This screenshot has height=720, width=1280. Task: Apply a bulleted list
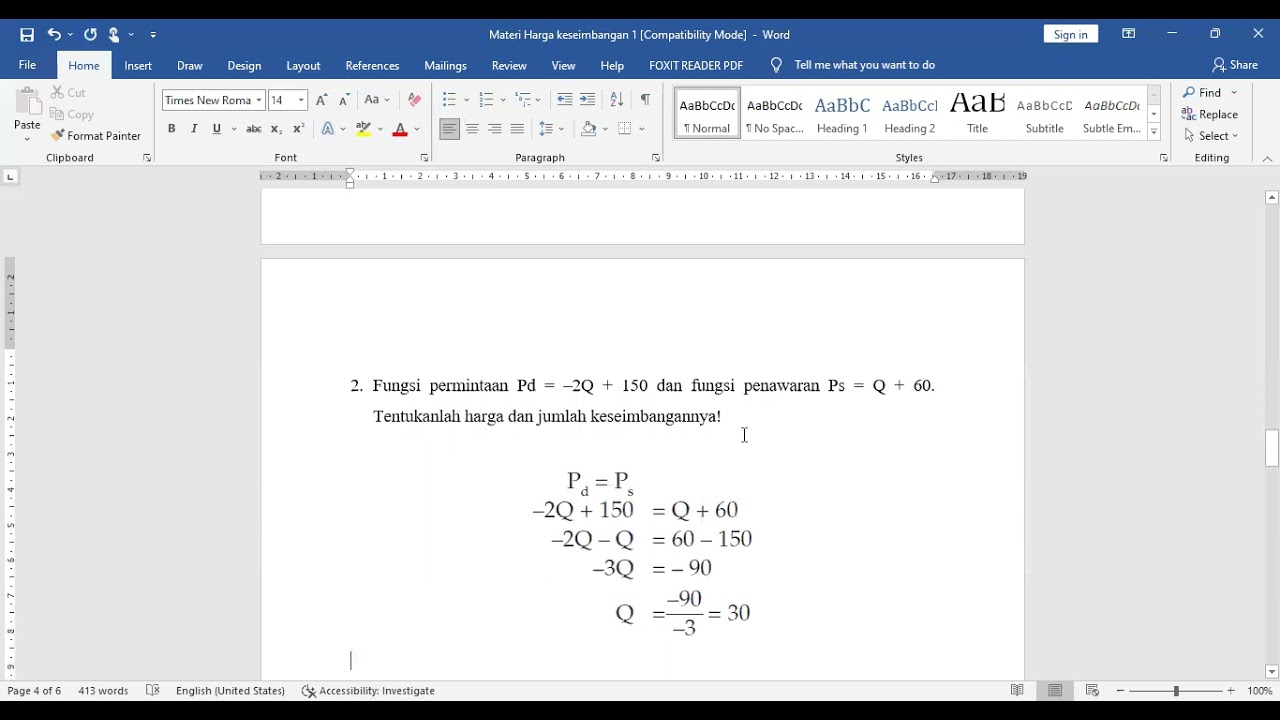[449, 100]
